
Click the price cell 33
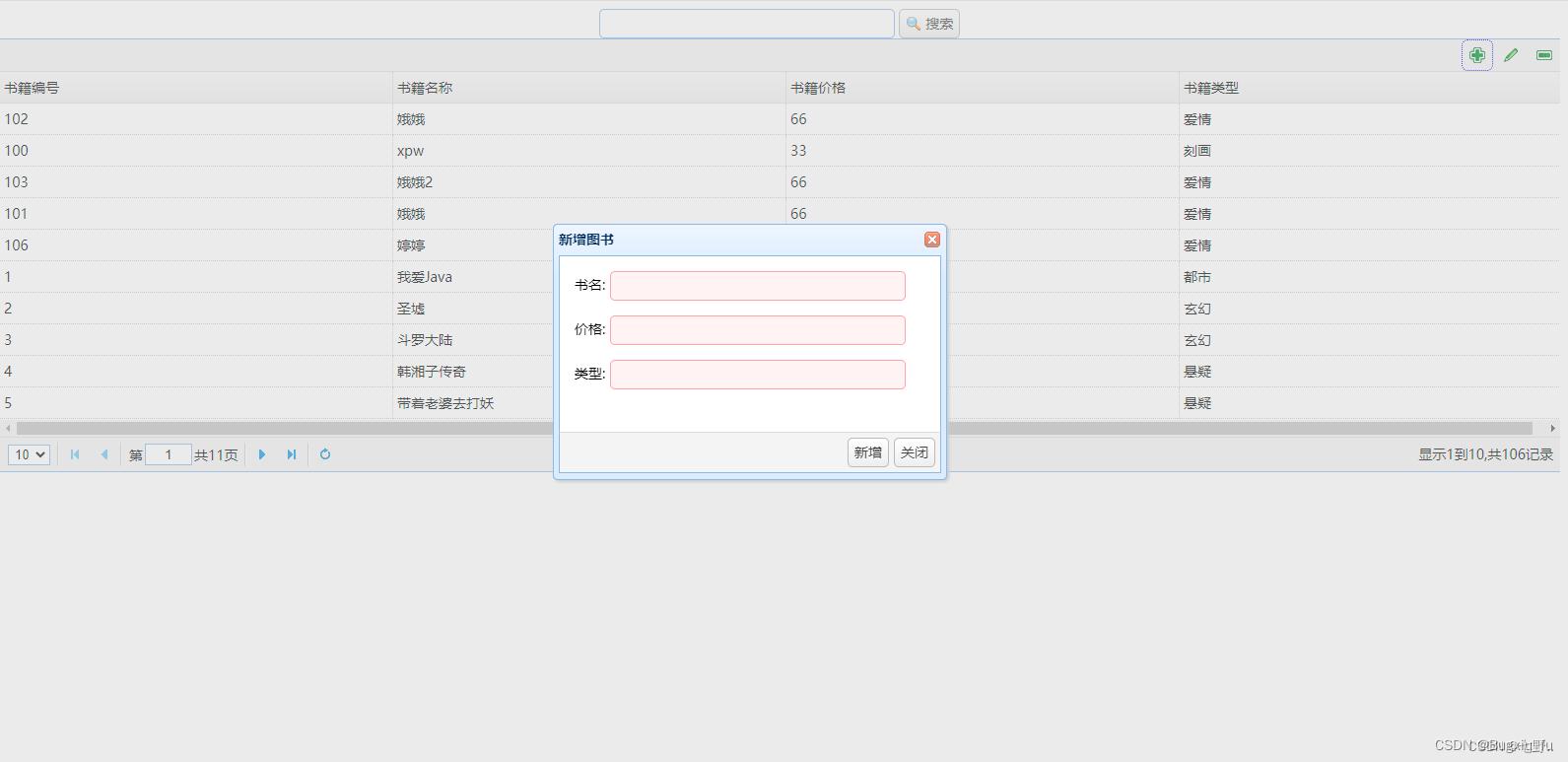point(982,151)
